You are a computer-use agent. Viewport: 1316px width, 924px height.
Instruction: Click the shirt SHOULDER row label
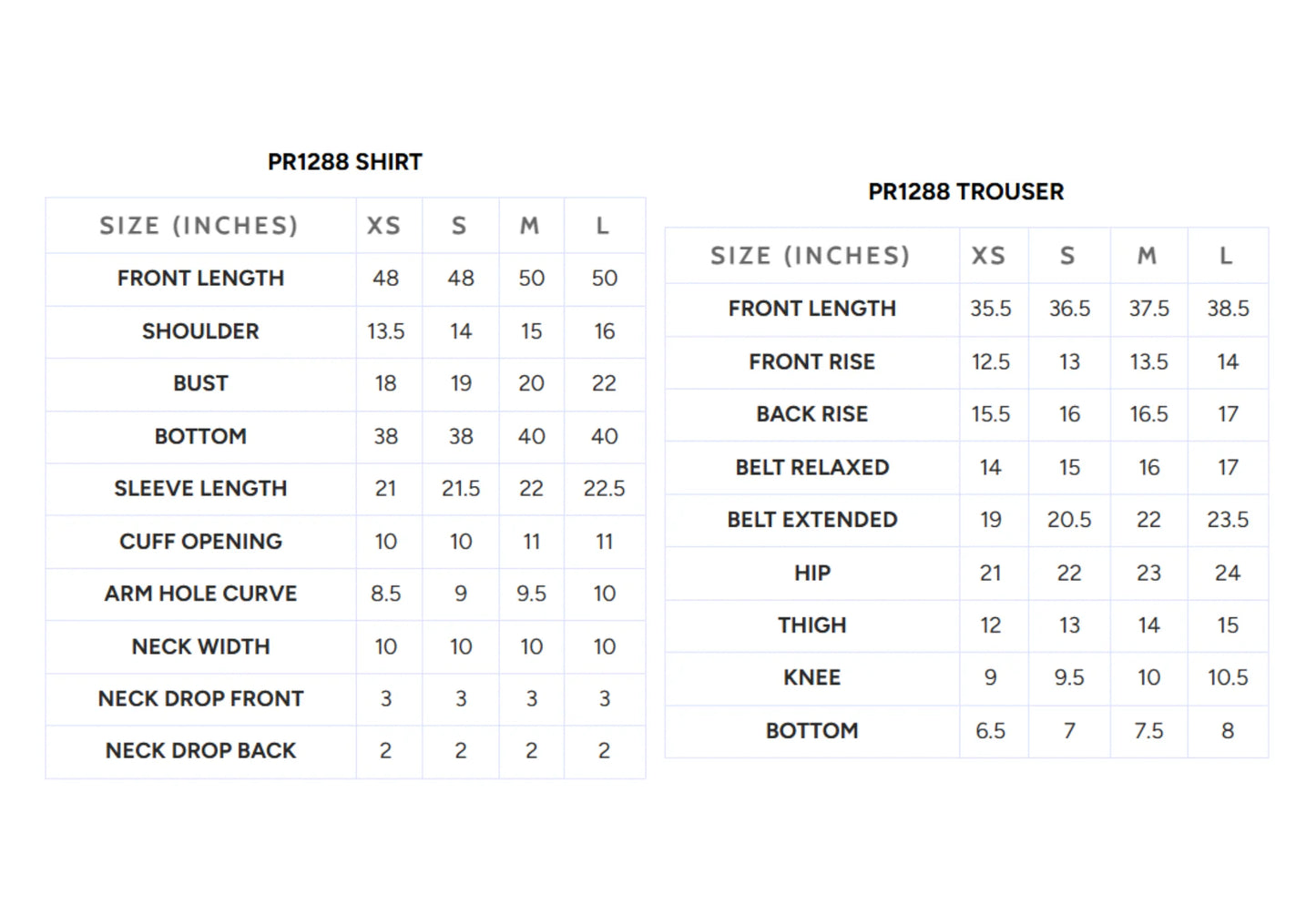click(x=200, y=331)
